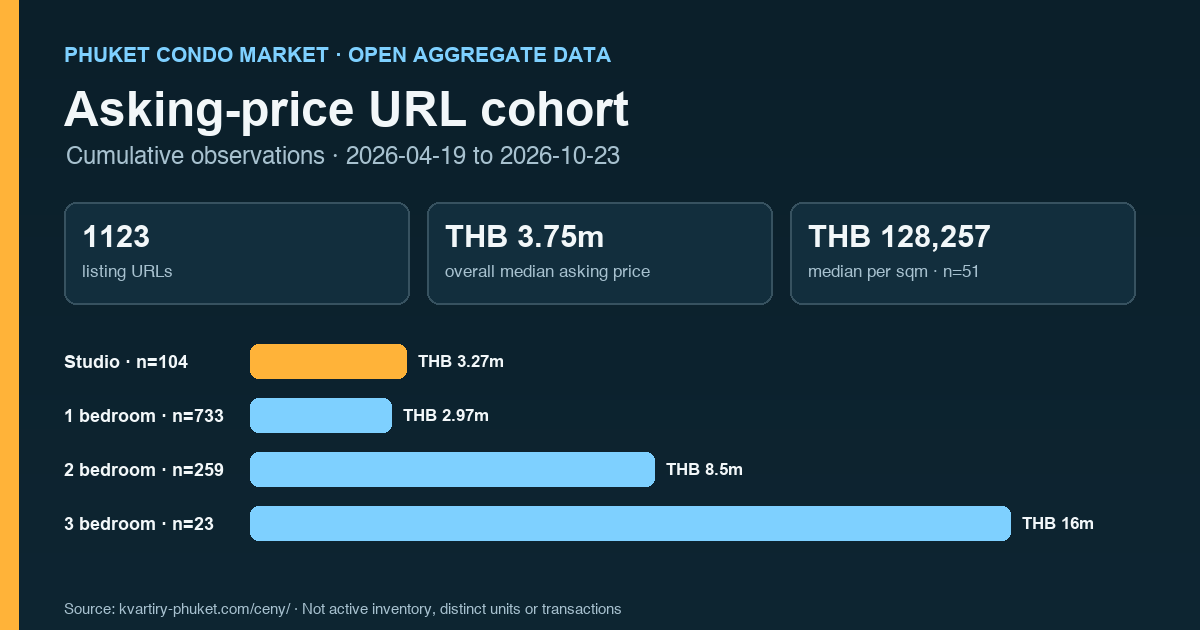This screenshot has height=630, width=1200.
Task: Click the THB 2.97m value label
Action: (x=446, y=416)
